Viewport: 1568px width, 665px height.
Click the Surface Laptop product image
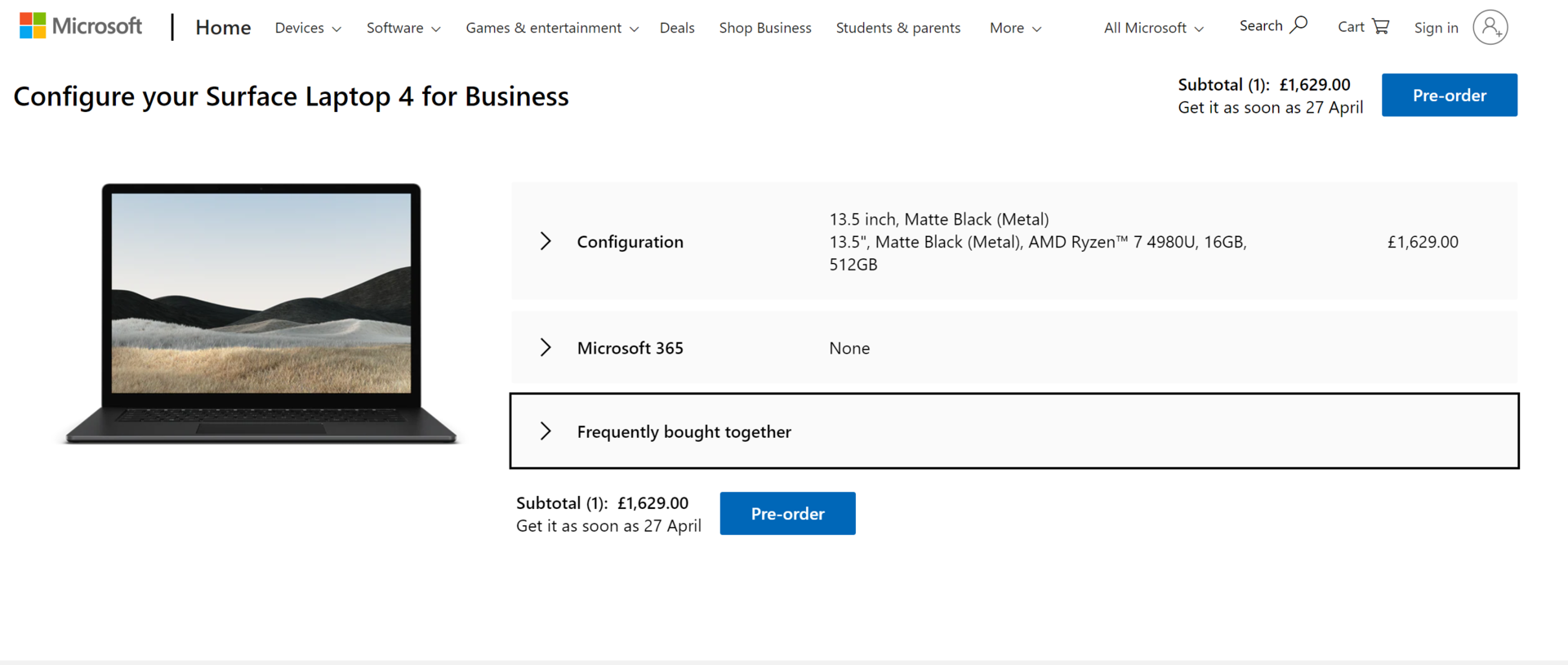click(261, 314)
